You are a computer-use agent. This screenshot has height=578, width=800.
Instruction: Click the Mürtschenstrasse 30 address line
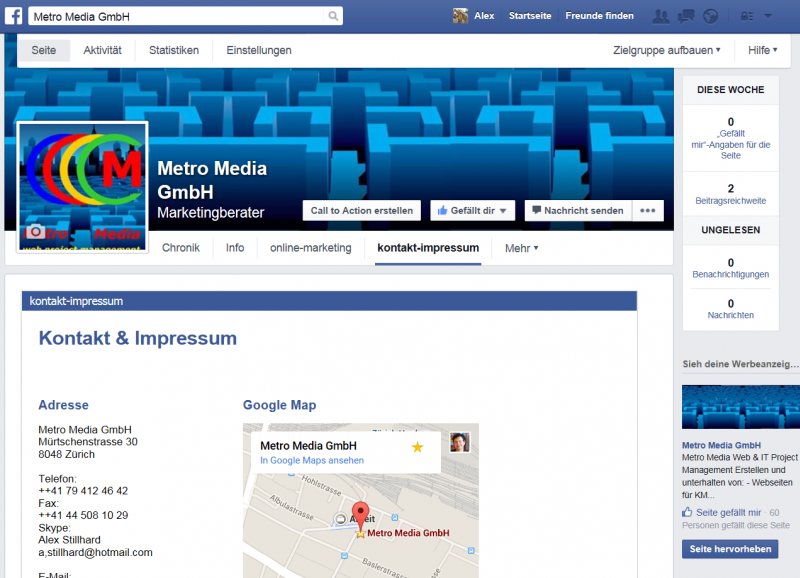[x=88, y=442]
